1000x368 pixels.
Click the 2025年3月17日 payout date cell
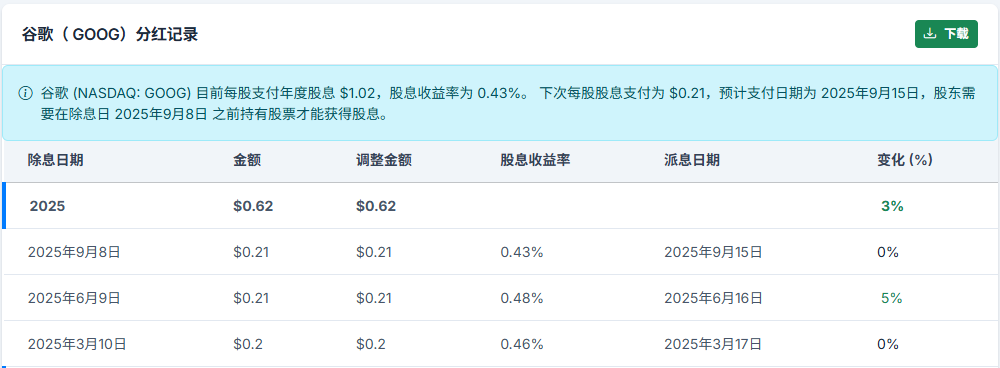tap(713, 344)
